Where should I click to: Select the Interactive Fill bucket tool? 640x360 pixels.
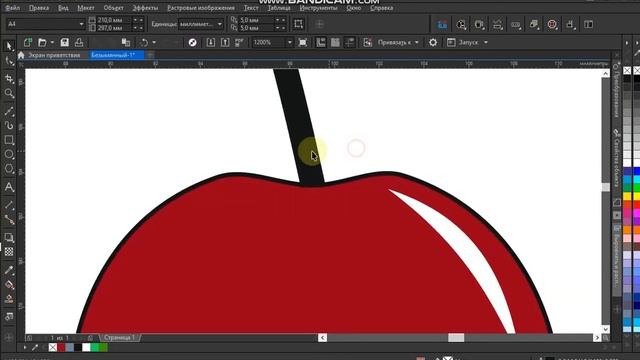click(x=9, y=284)
